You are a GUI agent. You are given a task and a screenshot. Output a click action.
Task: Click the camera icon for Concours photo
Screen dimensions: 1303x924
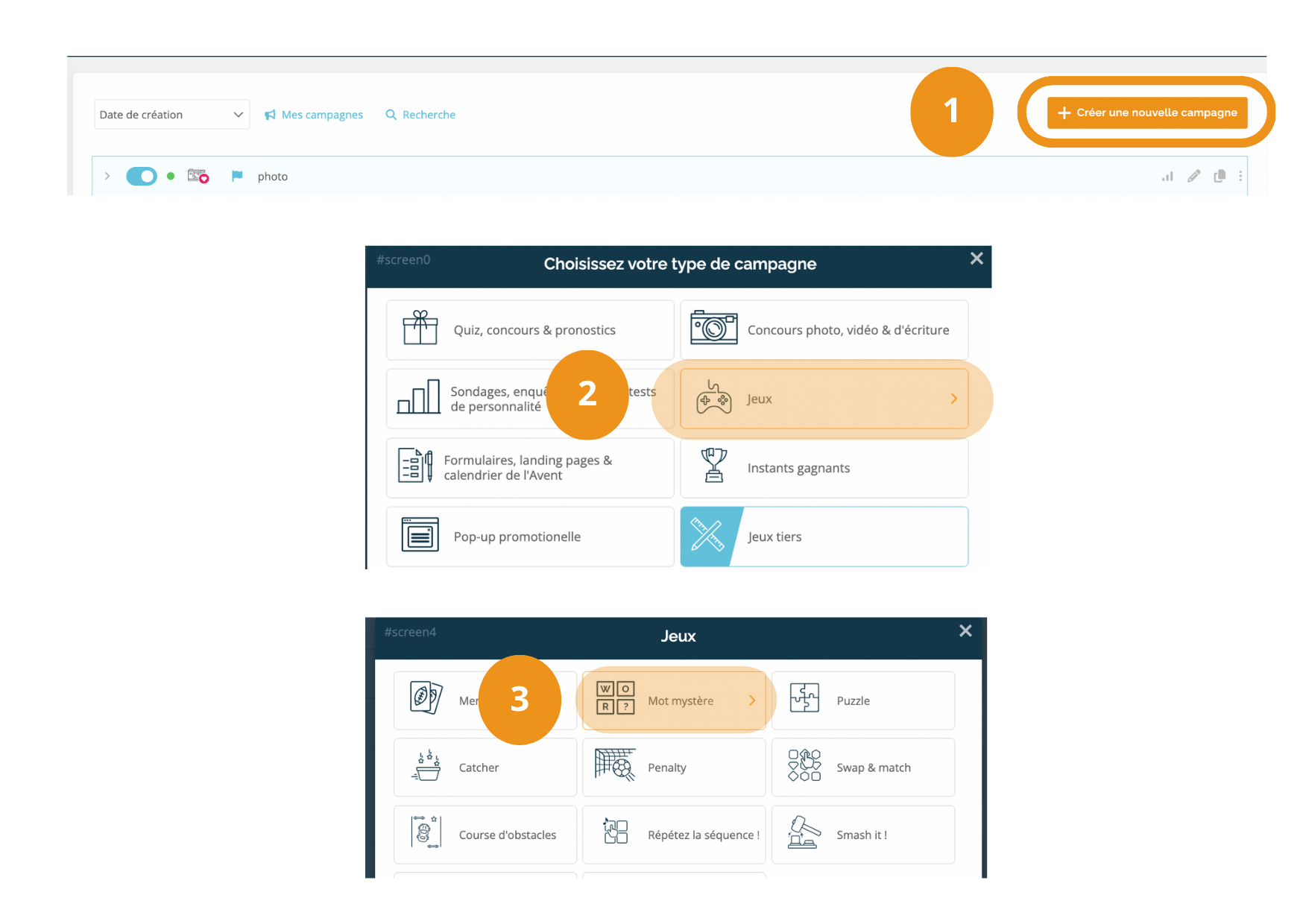(713, 328)
